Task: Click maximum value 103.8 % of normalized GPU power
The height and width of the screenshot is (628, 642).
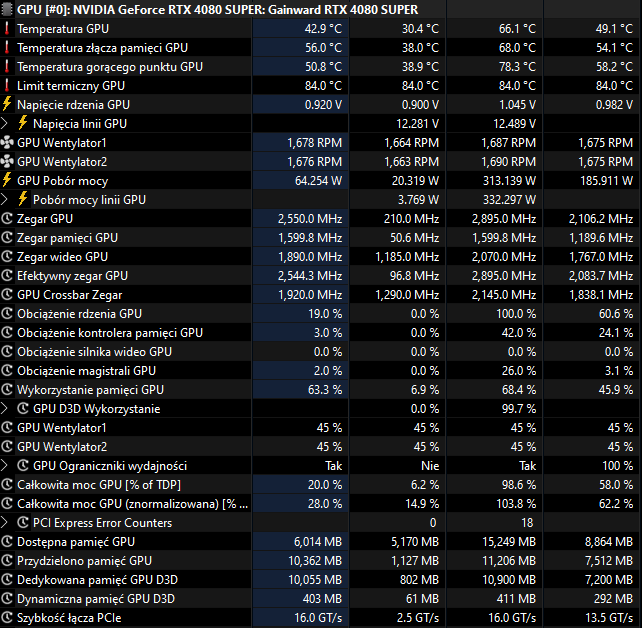Action: 516,504
